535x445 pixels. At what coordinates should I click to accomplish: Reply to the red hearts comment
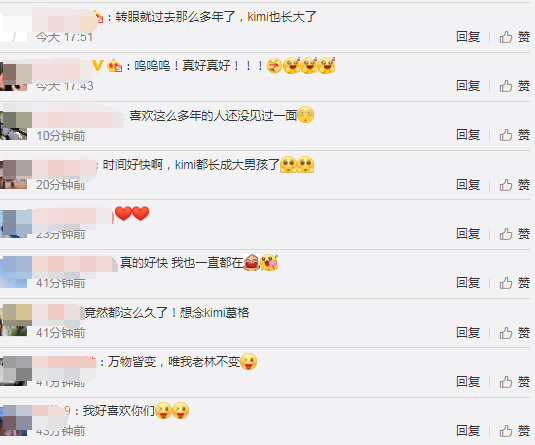click(x=468, y=234)
